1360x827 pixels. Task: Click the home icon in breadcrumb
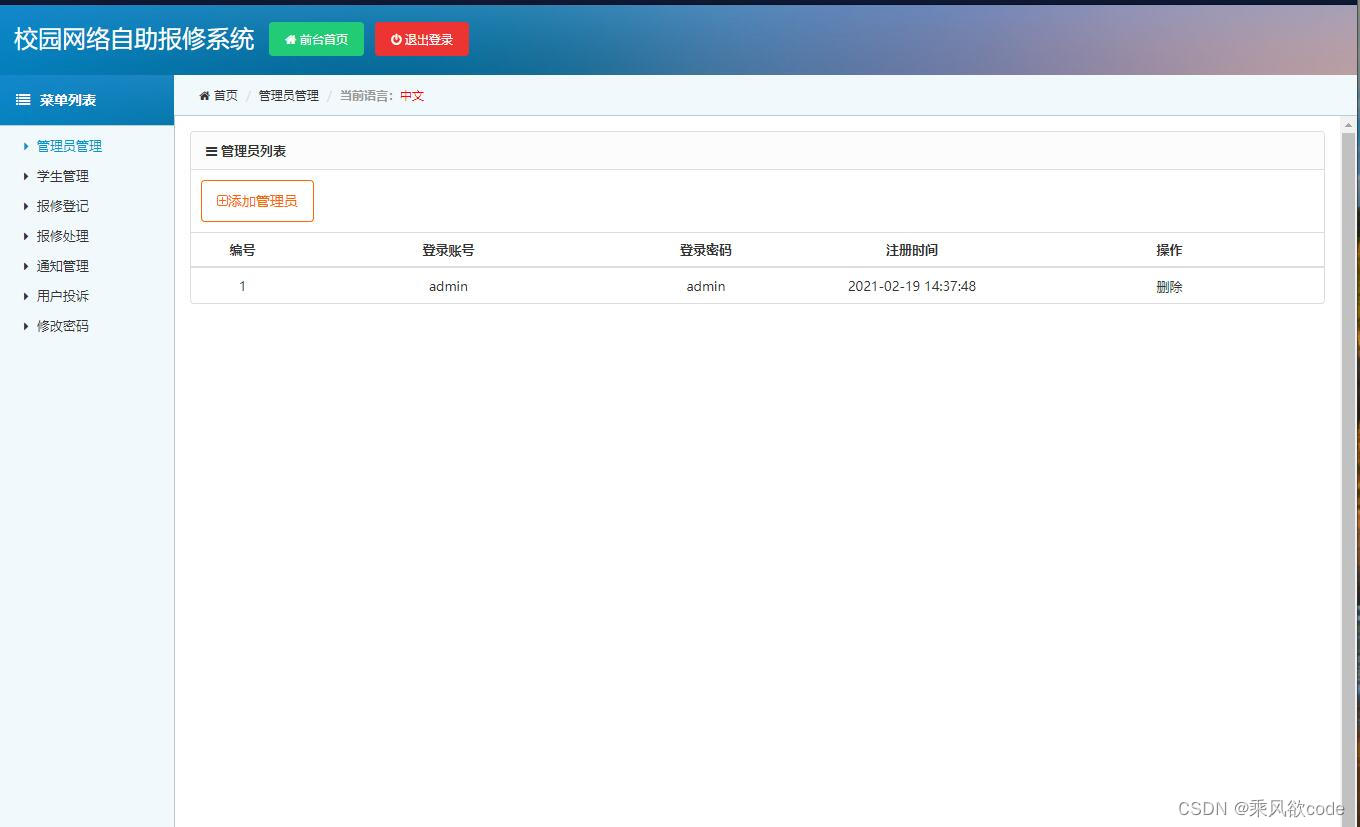(204, 96)
